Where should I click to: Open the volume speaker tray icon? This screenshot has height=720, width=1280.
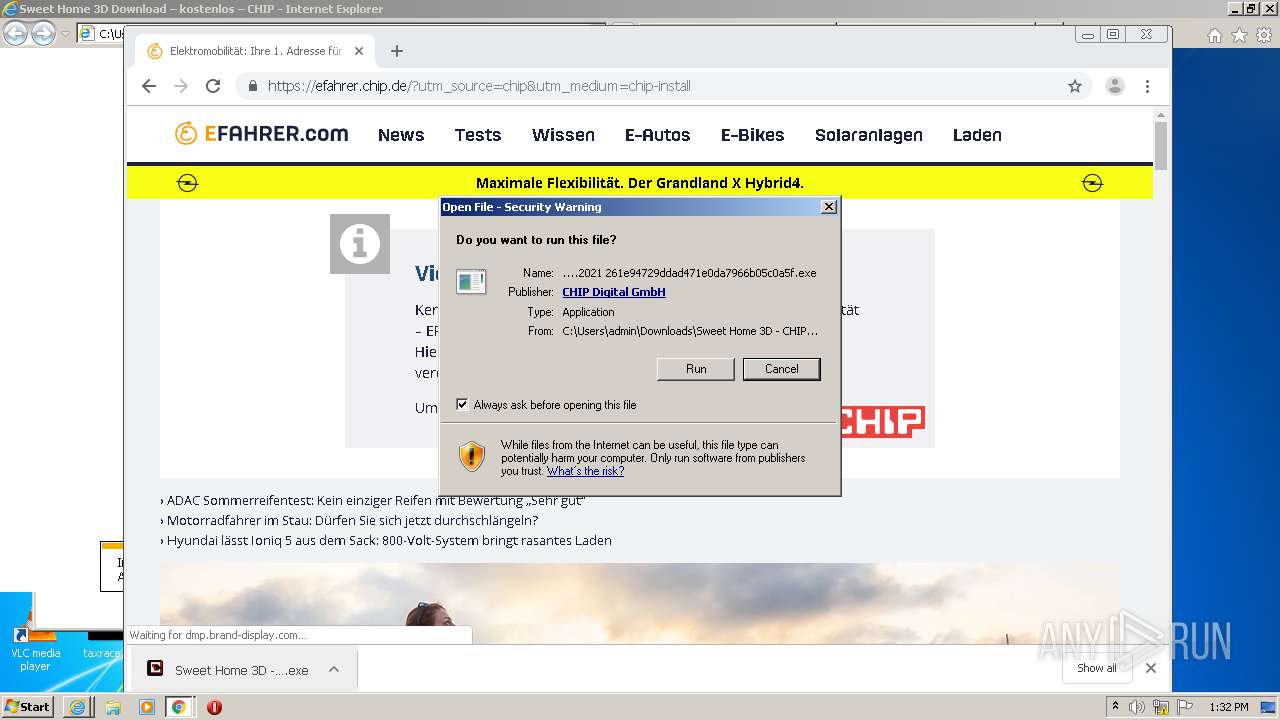(1137, 707)
